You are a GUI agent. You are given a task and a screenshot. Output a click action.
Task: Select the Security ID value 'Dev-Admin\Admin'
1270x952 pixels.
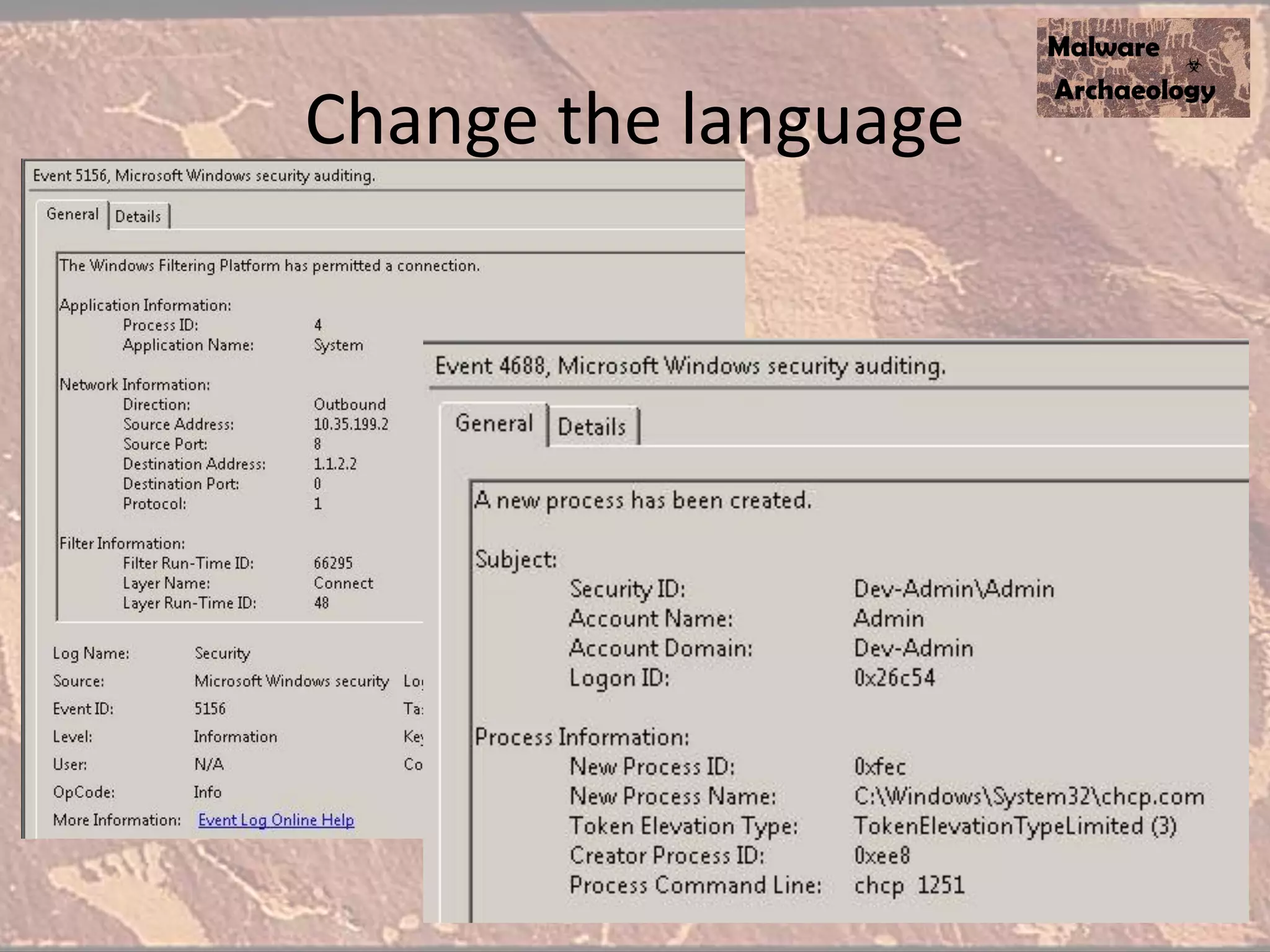point(954,589)
